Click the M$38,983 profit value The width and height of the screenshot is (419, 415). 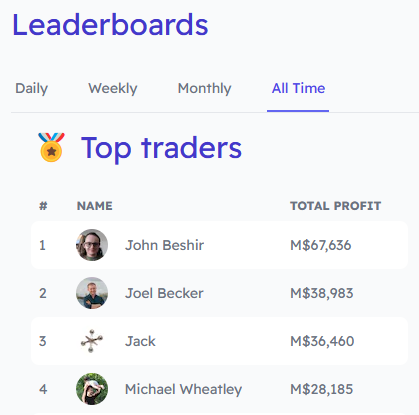[322, 293]
